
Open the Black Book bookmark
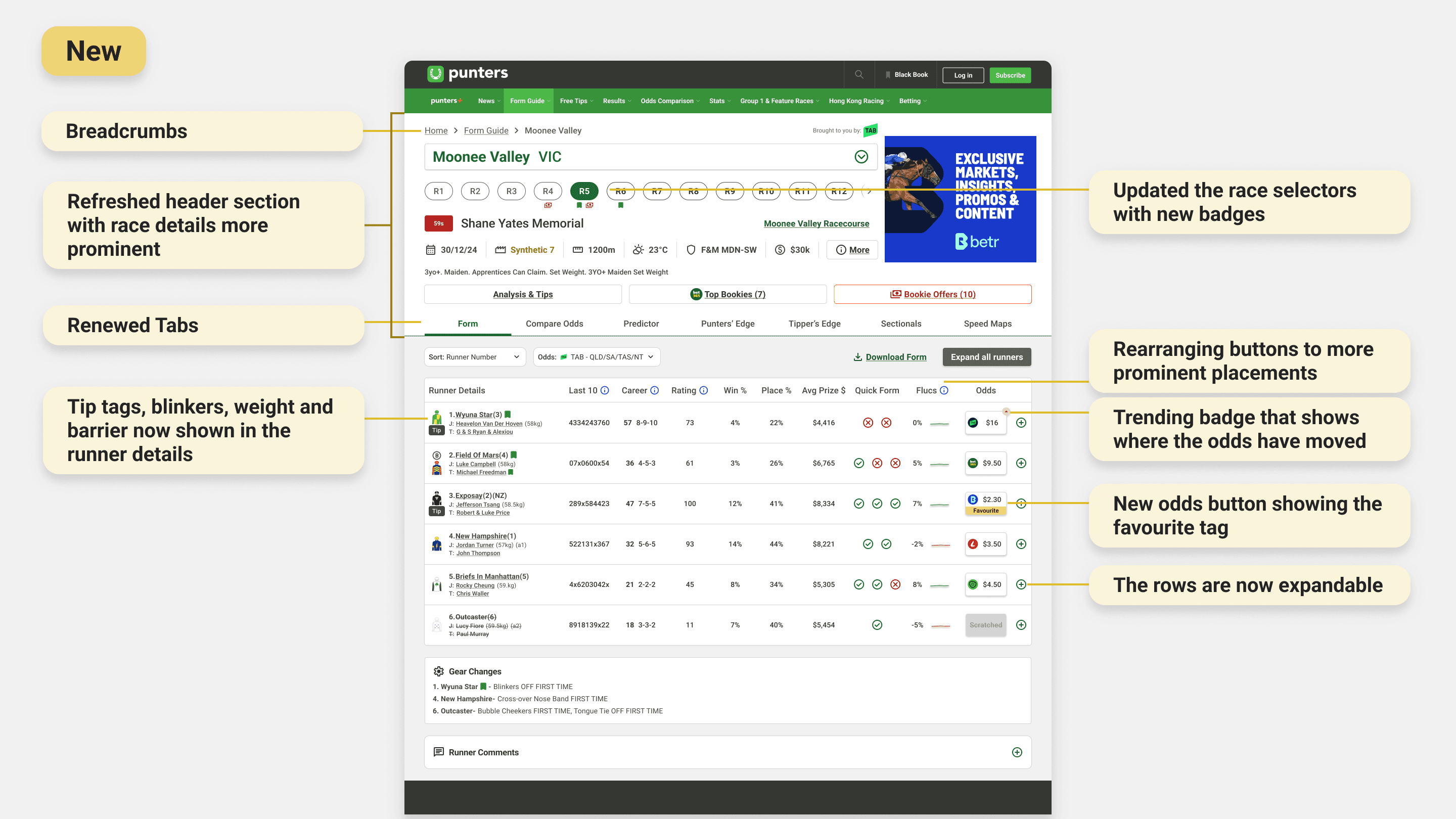tap(906, 75)
